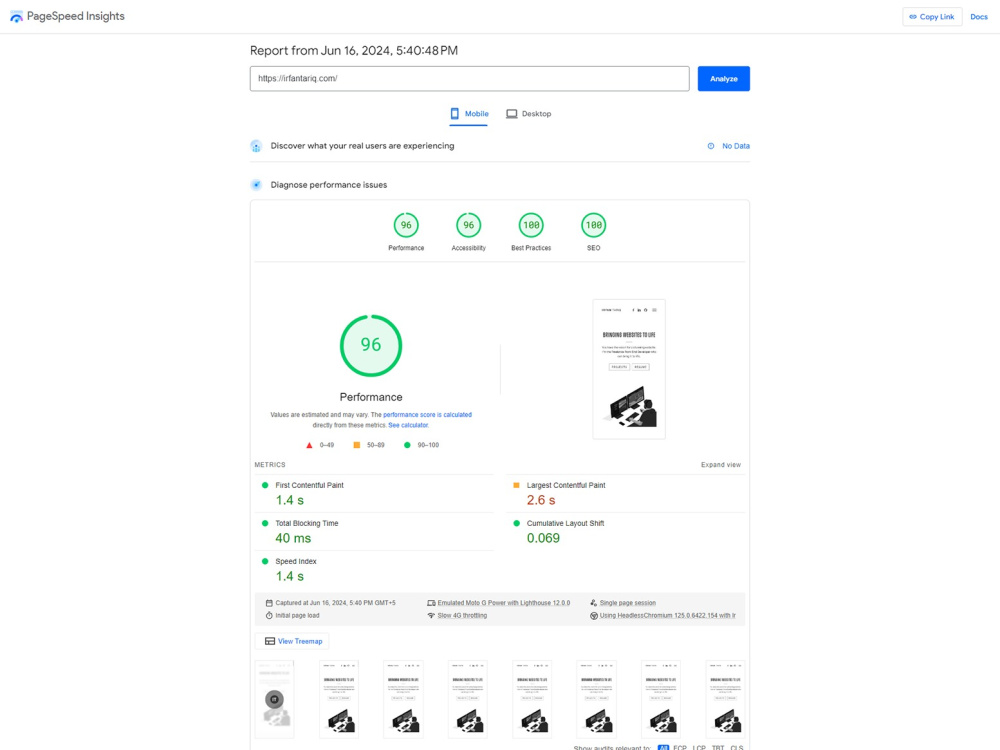
Task: Switch to the Desktop tab
Action: pos(528,113)
